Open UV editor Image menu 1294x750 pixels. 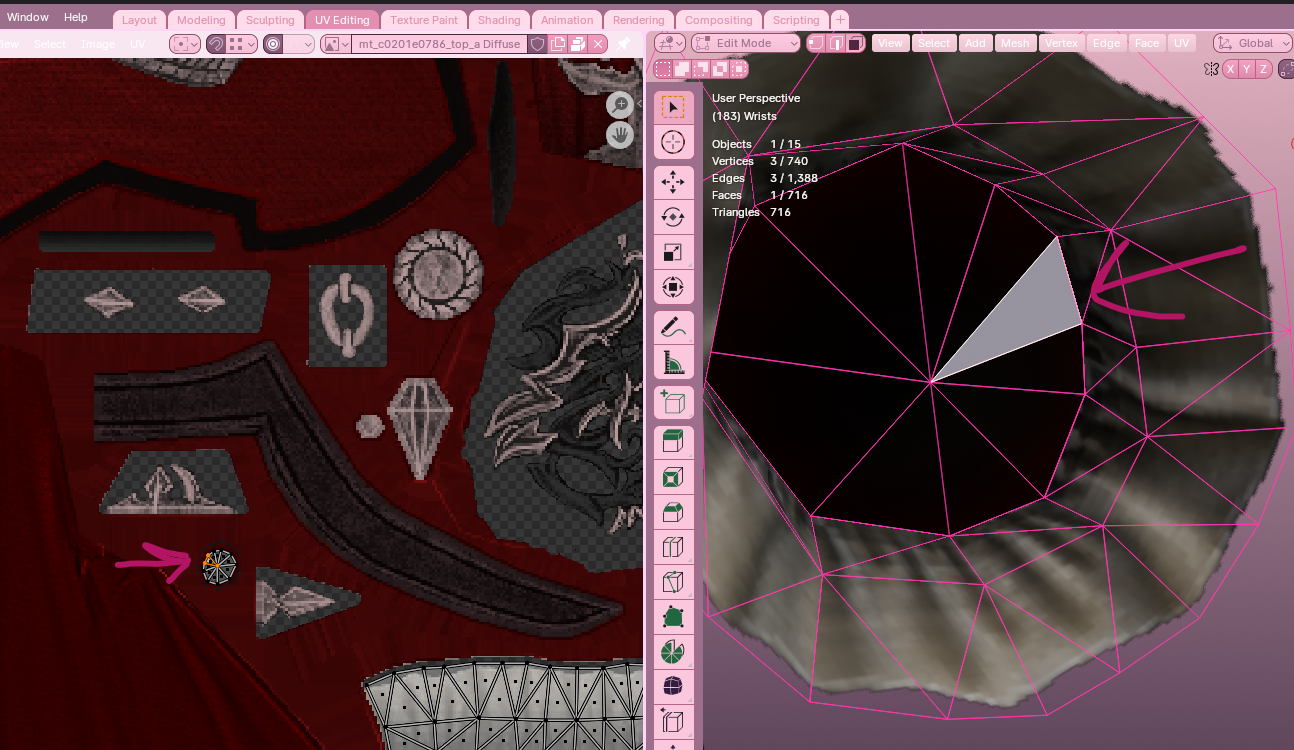coord(98,44)
